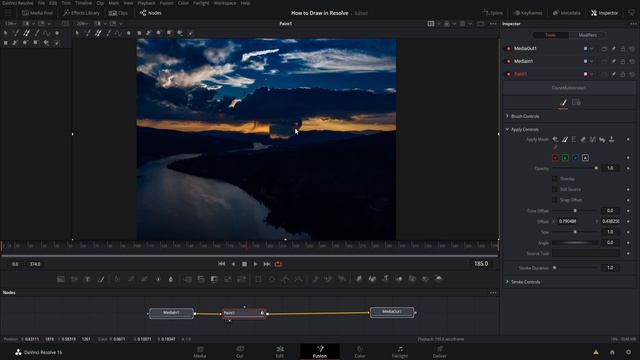Switch to Tools tab in Inspector

click(x=551, y=35)
